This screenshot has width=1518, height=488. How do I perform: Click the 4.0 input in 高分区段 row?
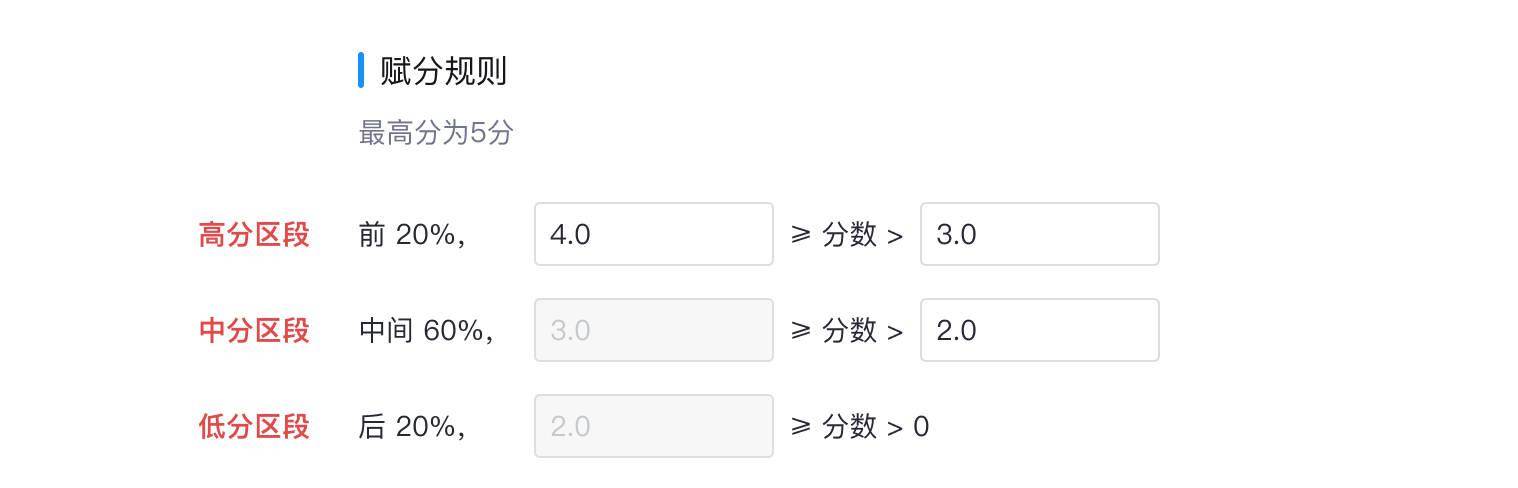[x=653, y=234]
